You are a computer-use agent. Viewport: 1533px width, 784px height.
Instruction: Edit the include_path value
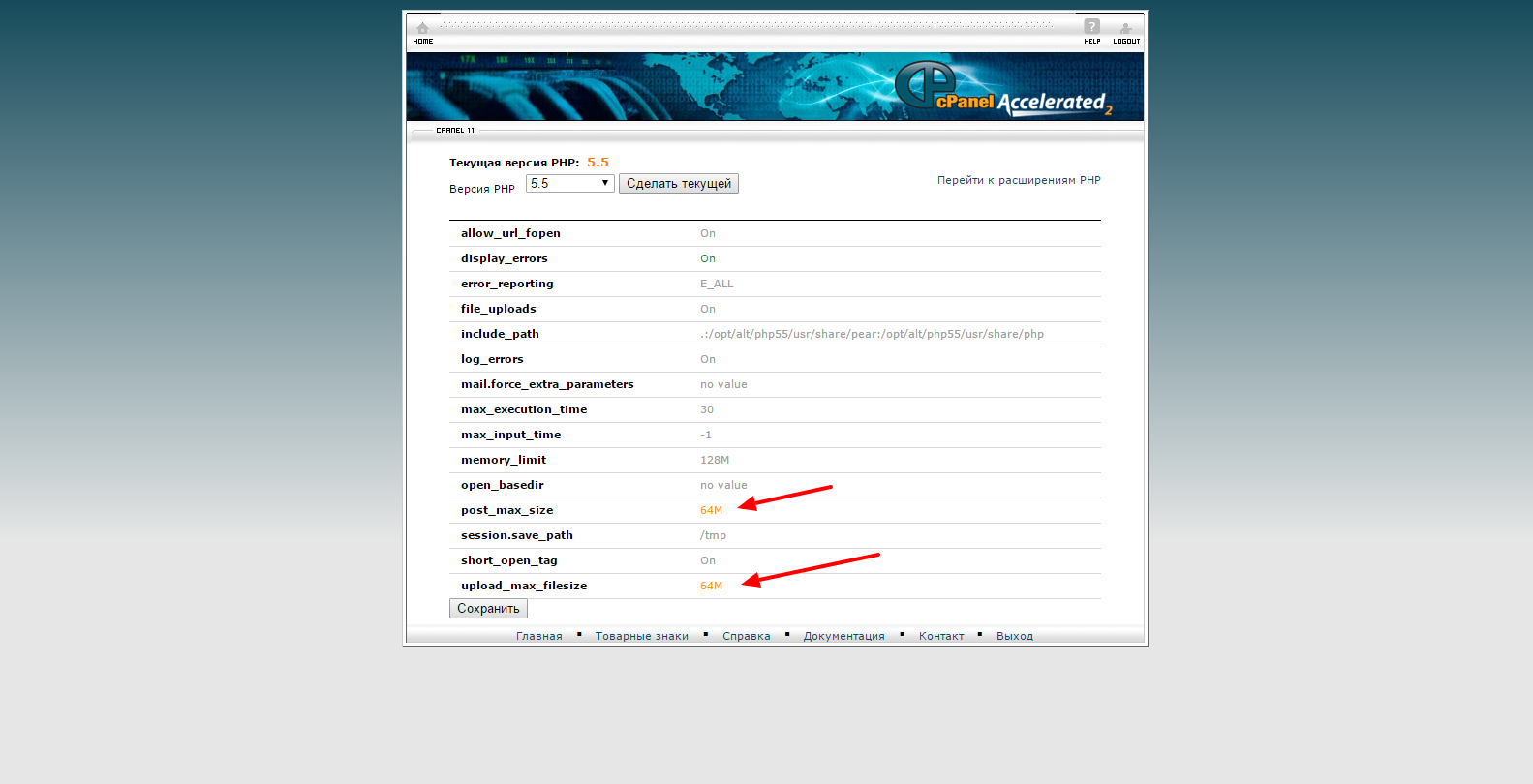(x=872, y=334)
